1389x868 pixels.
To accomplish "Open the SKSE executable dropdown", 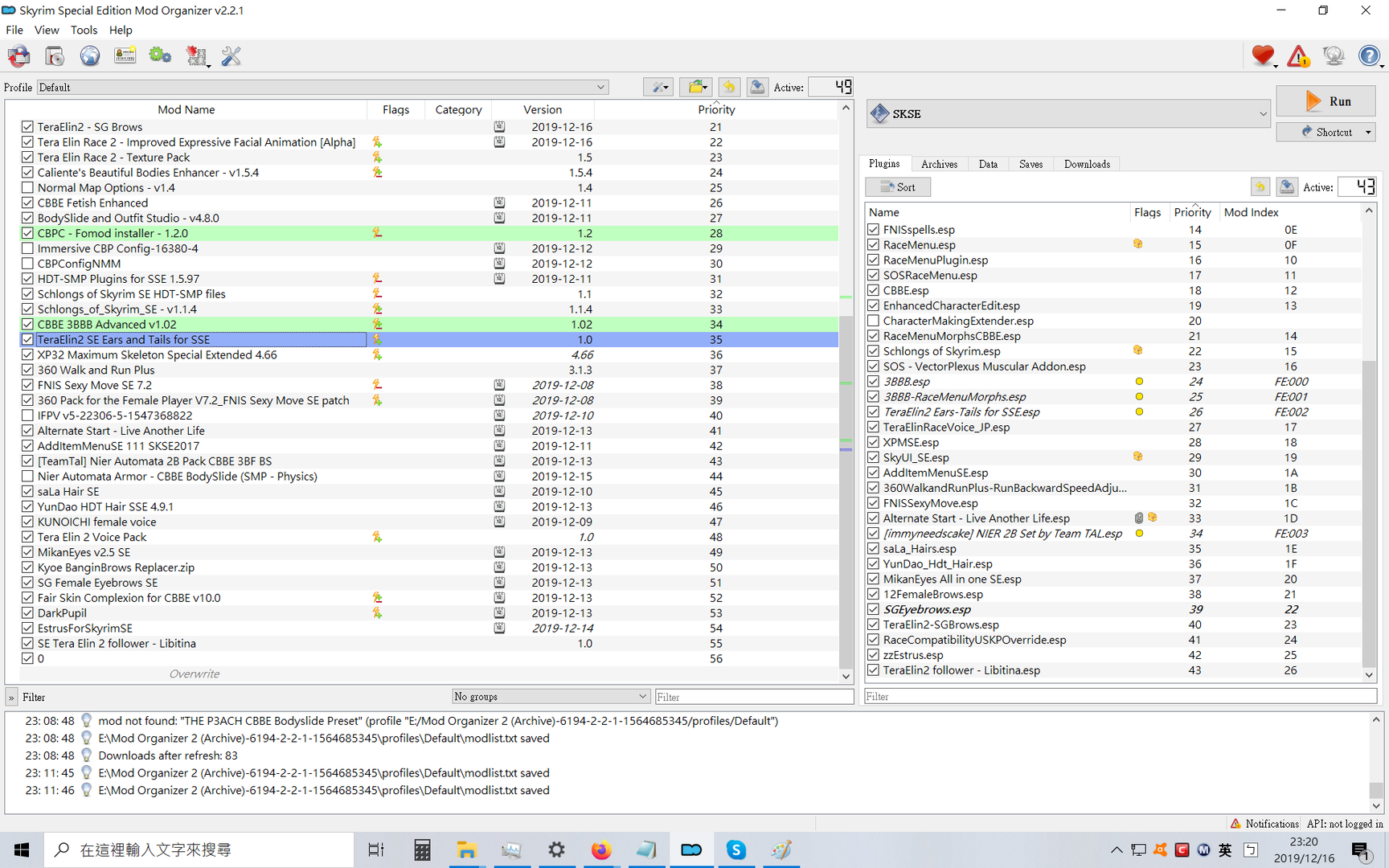I will (1068, 114).
